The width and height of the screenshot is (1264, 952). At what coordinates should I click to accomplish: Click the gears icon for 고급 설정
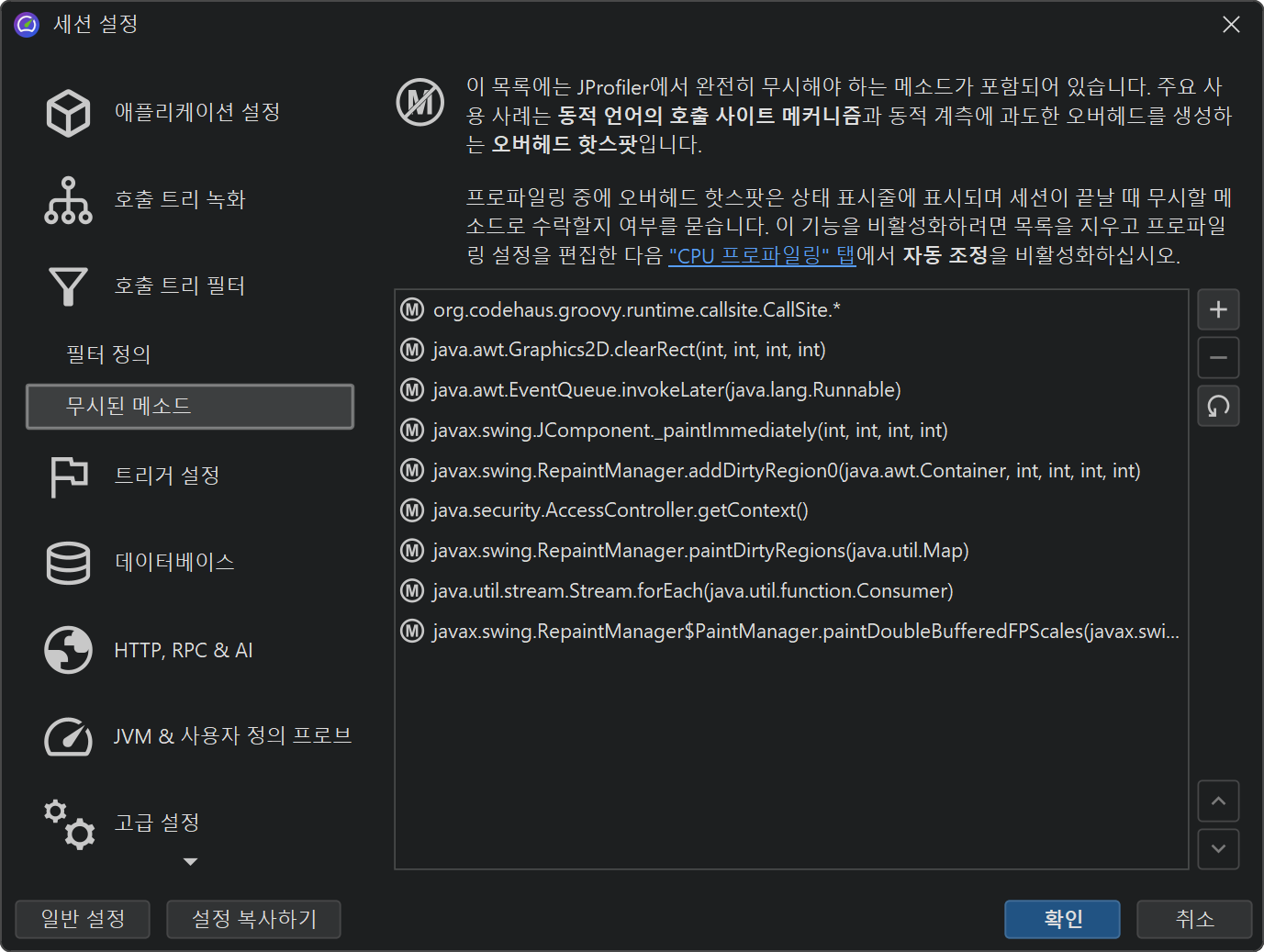click(69, 823)
